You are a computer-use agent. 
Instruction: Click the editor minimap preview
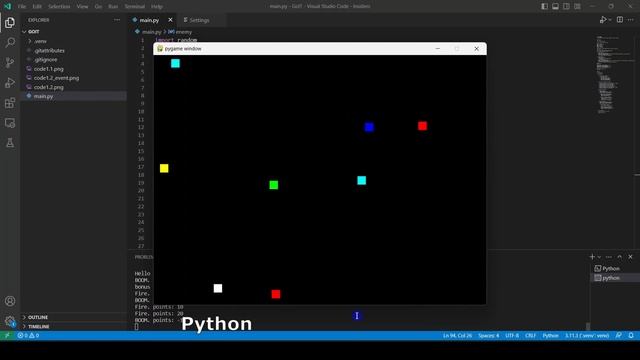(x=615, y=75)
